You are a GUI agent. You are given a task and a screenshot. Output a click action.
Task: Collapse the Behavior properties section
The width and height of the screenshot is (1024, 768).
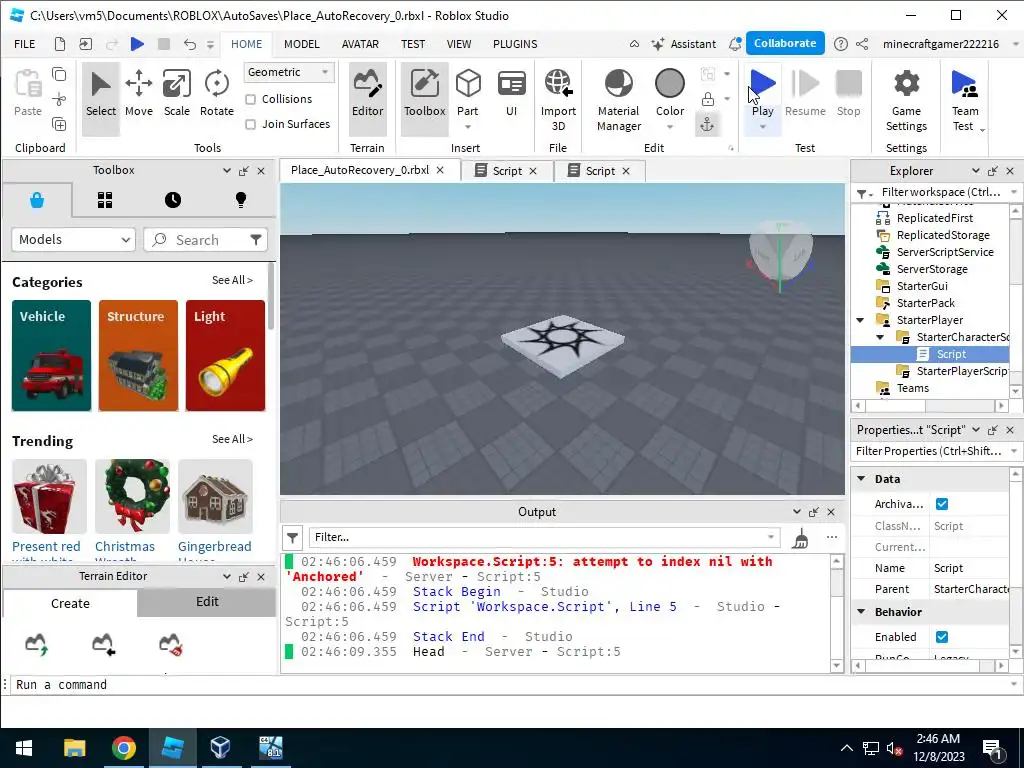point(861,612)
